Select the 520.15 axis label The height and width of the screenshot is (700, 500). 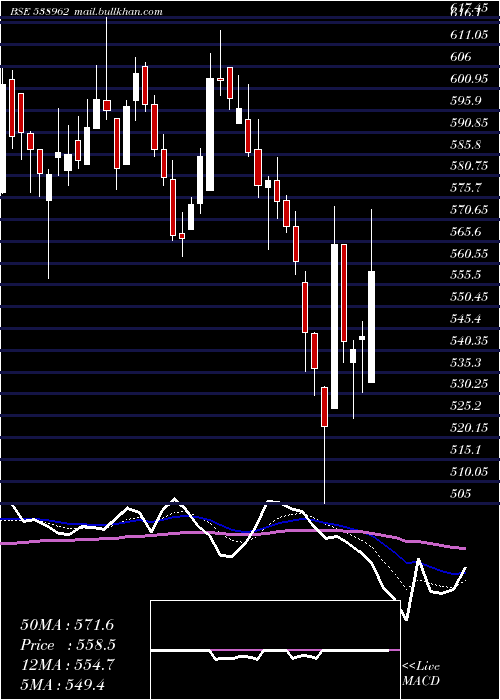click(x=469, y=427)
